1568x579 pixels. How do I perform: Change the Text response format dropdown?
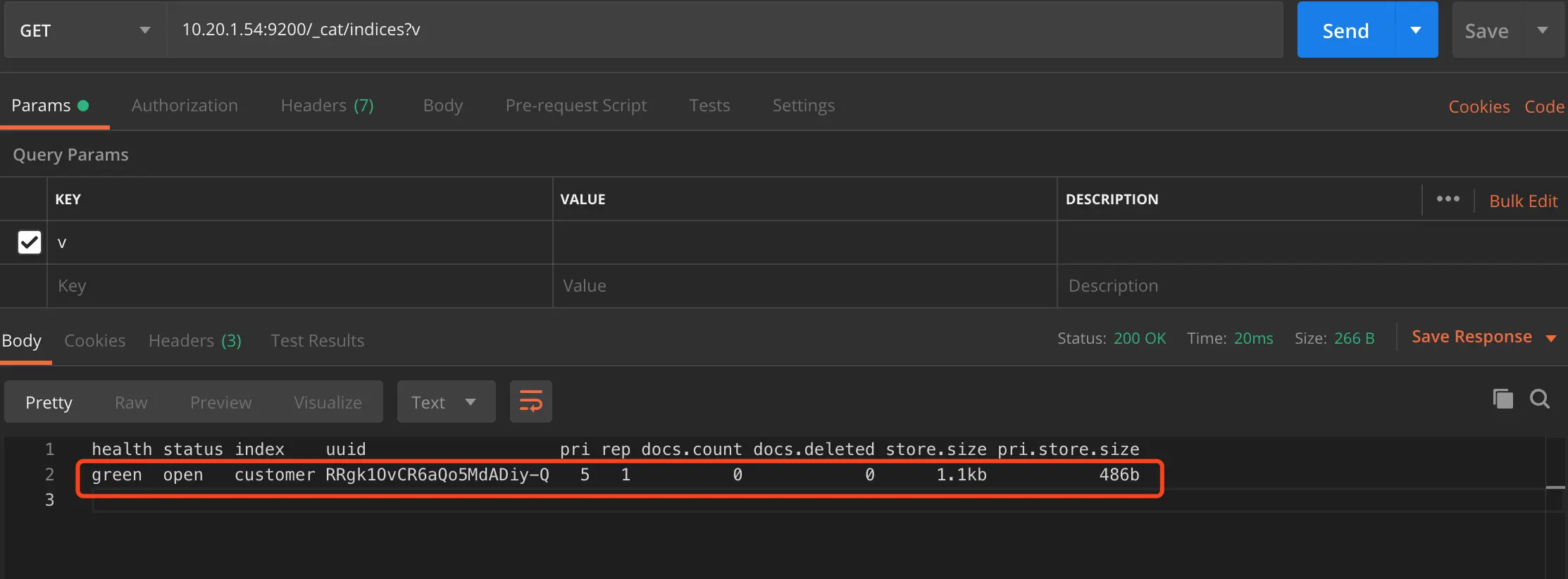click(x=446, y=401)
